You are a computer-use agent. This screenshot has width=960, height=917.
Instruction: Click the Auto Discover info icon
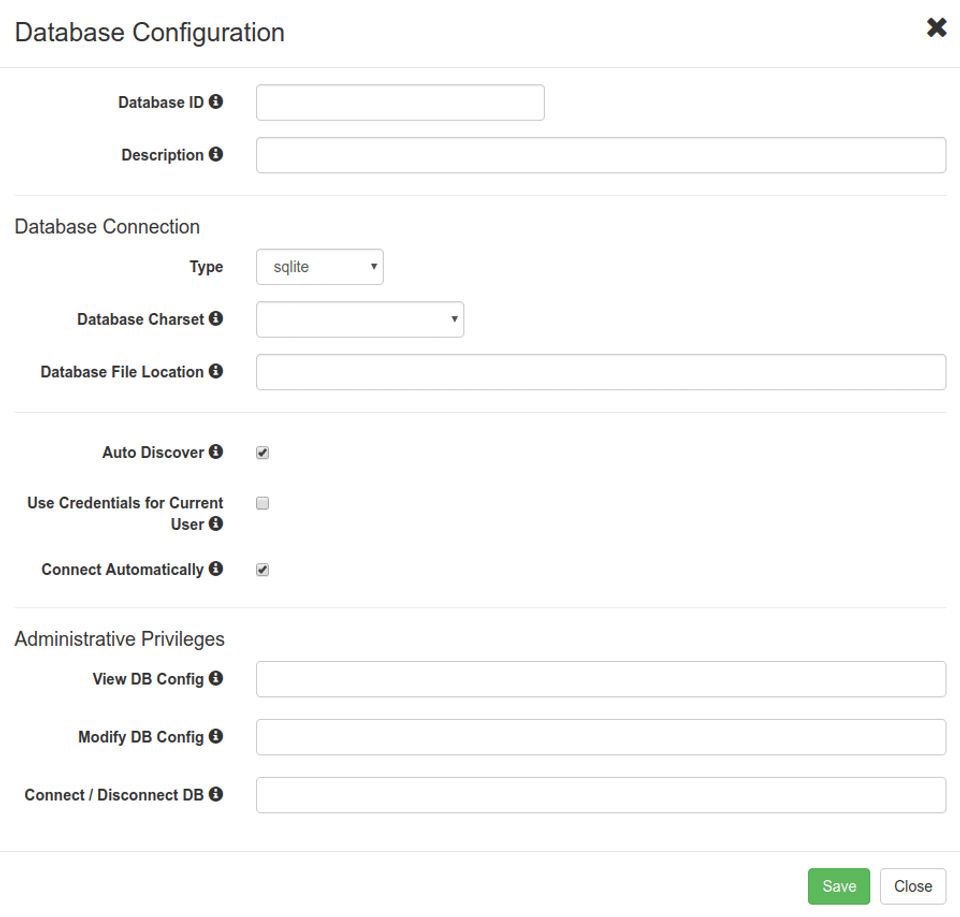click(x=216, y=452)
